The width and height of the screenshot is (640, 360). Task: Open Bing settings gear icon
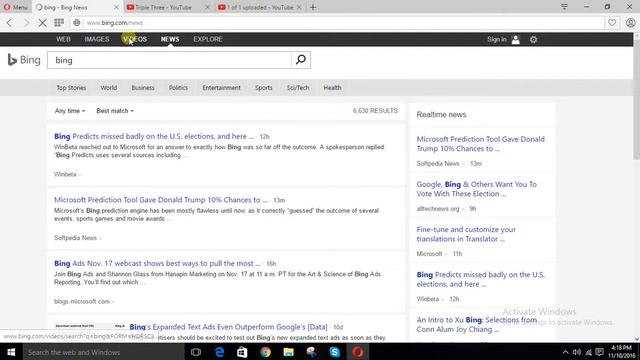coord(533,40)
